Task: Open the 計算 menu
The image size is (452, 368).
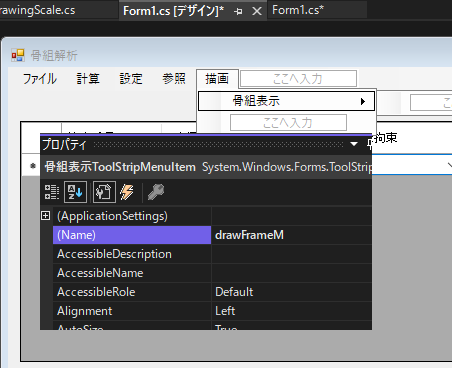Action: (x=88, y=79)
